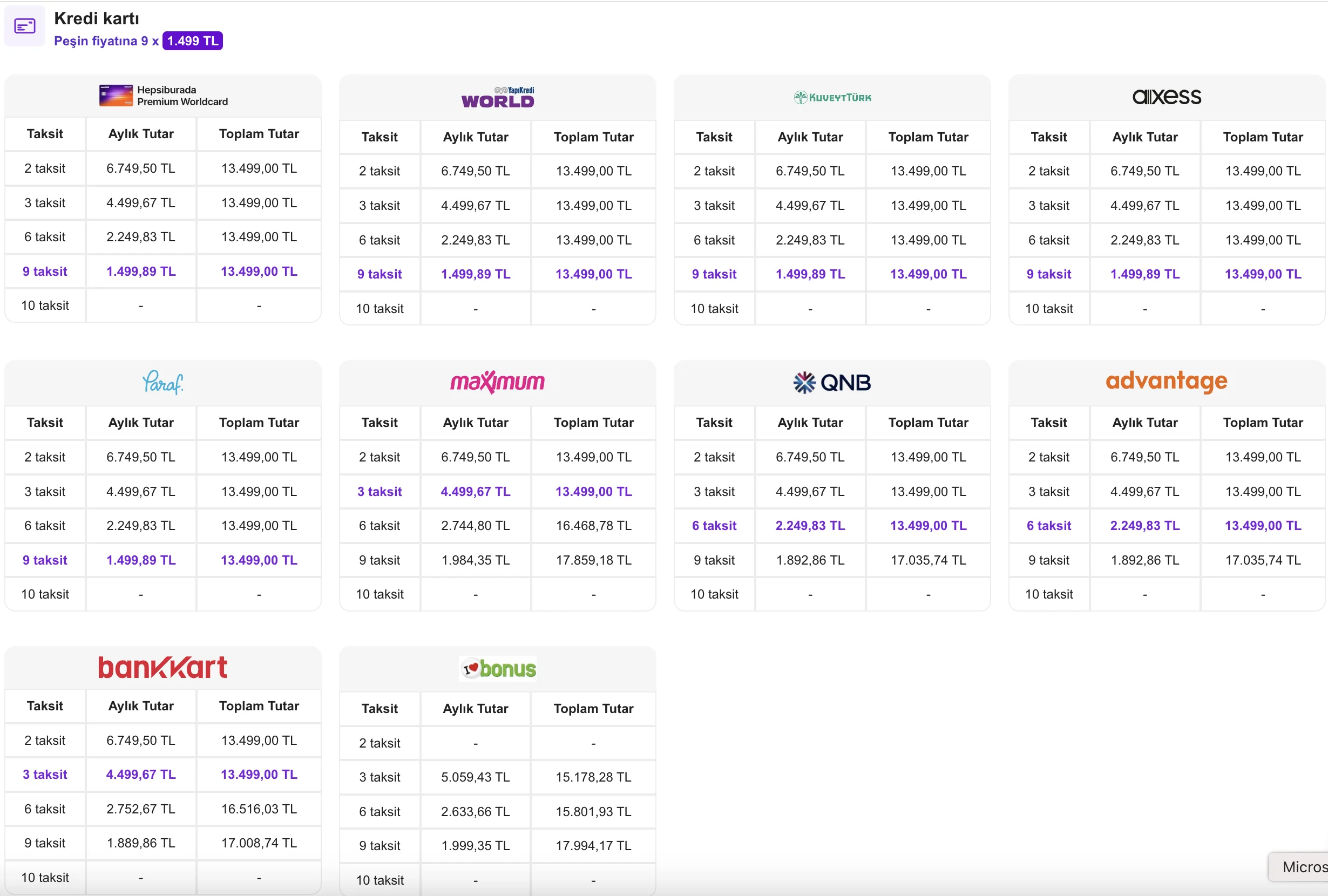Select the highlighted 3 taksit row in Maximum table
The width and height of the screenshot is (1328, 896).
[380, 491]
